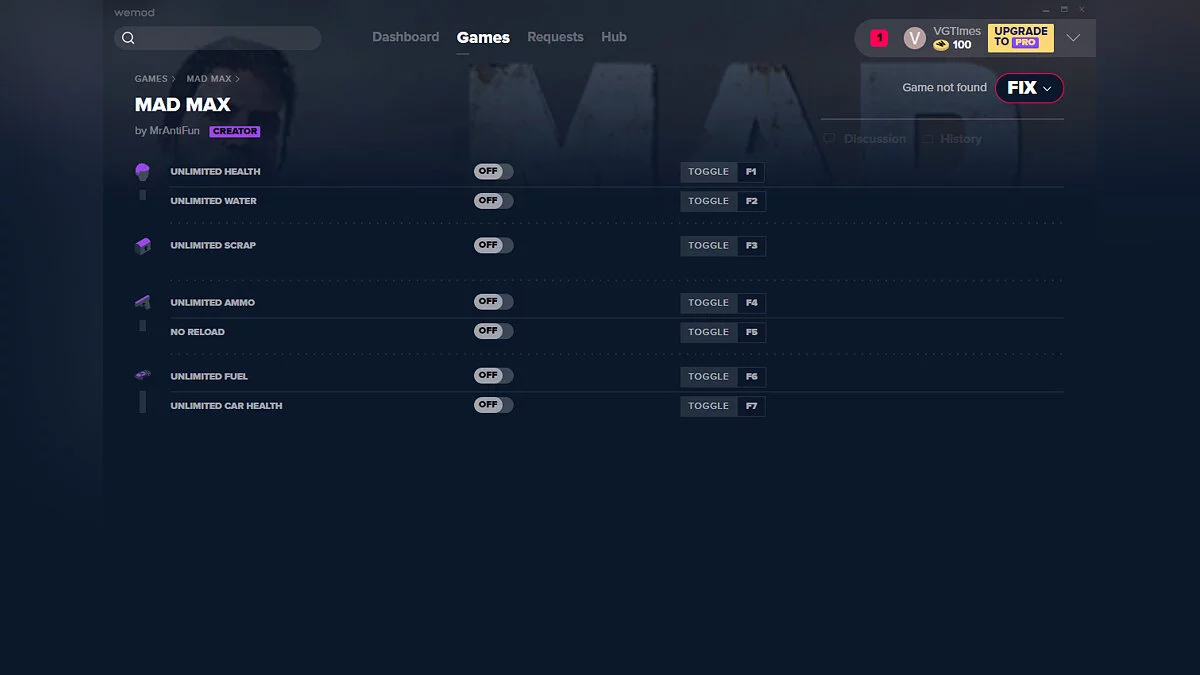Image resolution: width=1200 pixels, height=675 pixels.
Task: Open the FIX dropdown button
Action: pos(1029,88)
